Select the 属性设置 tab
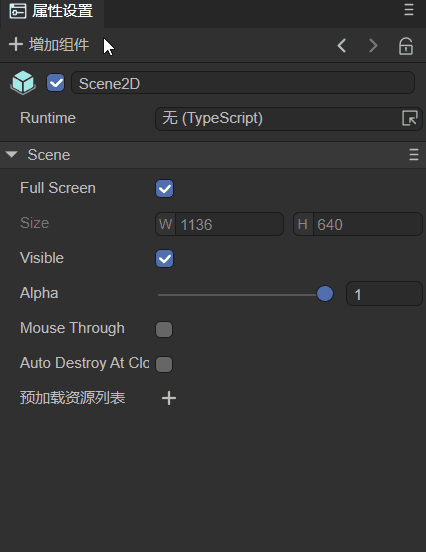Image resolution: width=426 pixels, height=552 pixels. point(52,11)
